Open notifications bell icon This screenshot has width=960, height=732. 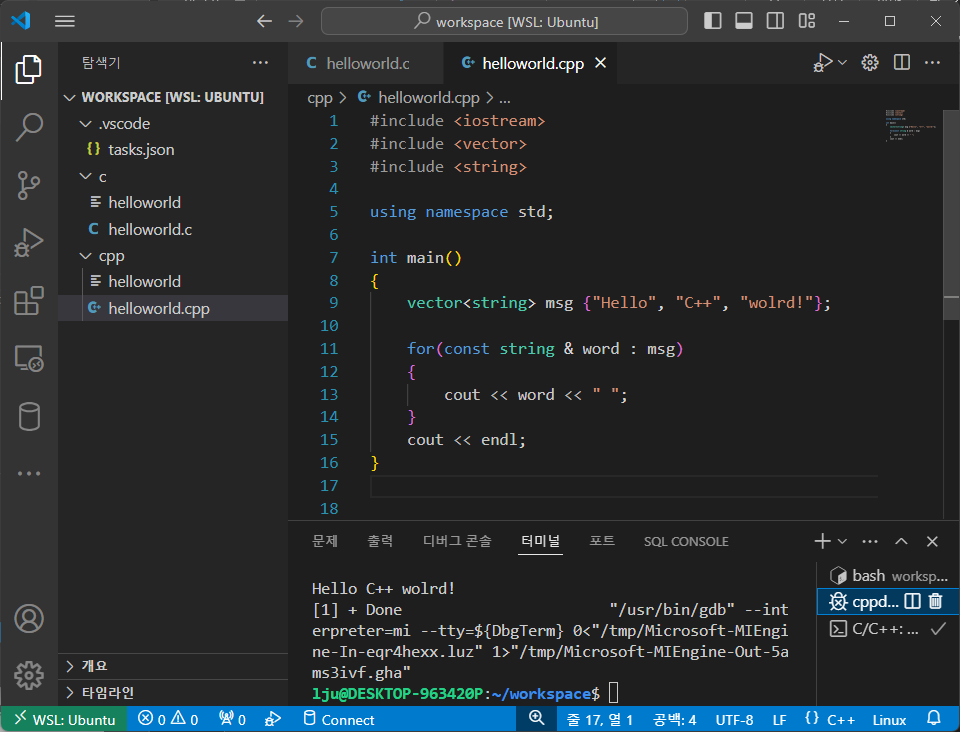click(x=934, y=719)
